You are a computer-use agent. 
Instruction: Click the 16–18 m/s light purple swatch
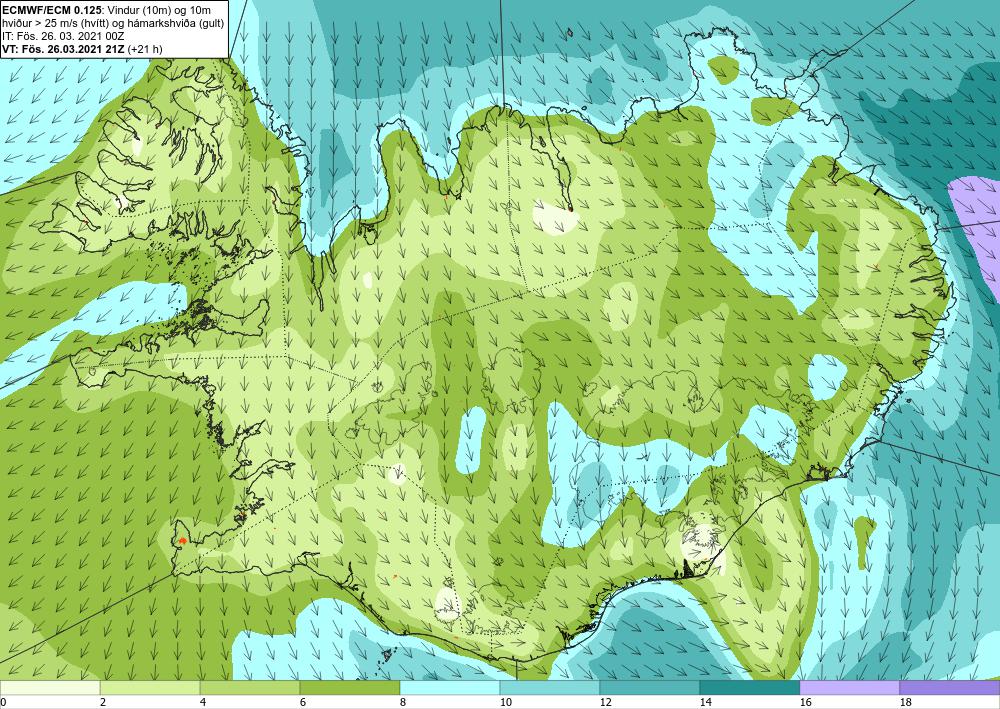[x=849, y=687]
